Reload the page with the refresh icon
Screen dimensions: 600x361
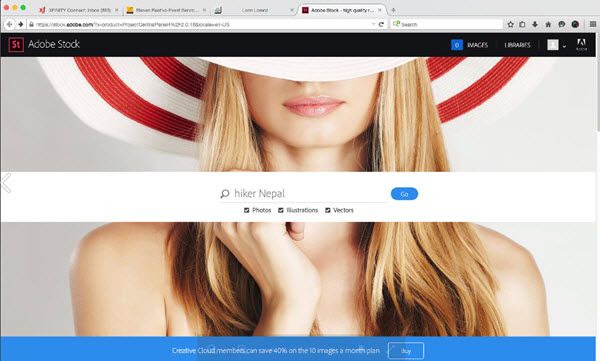tap(381, 24)
